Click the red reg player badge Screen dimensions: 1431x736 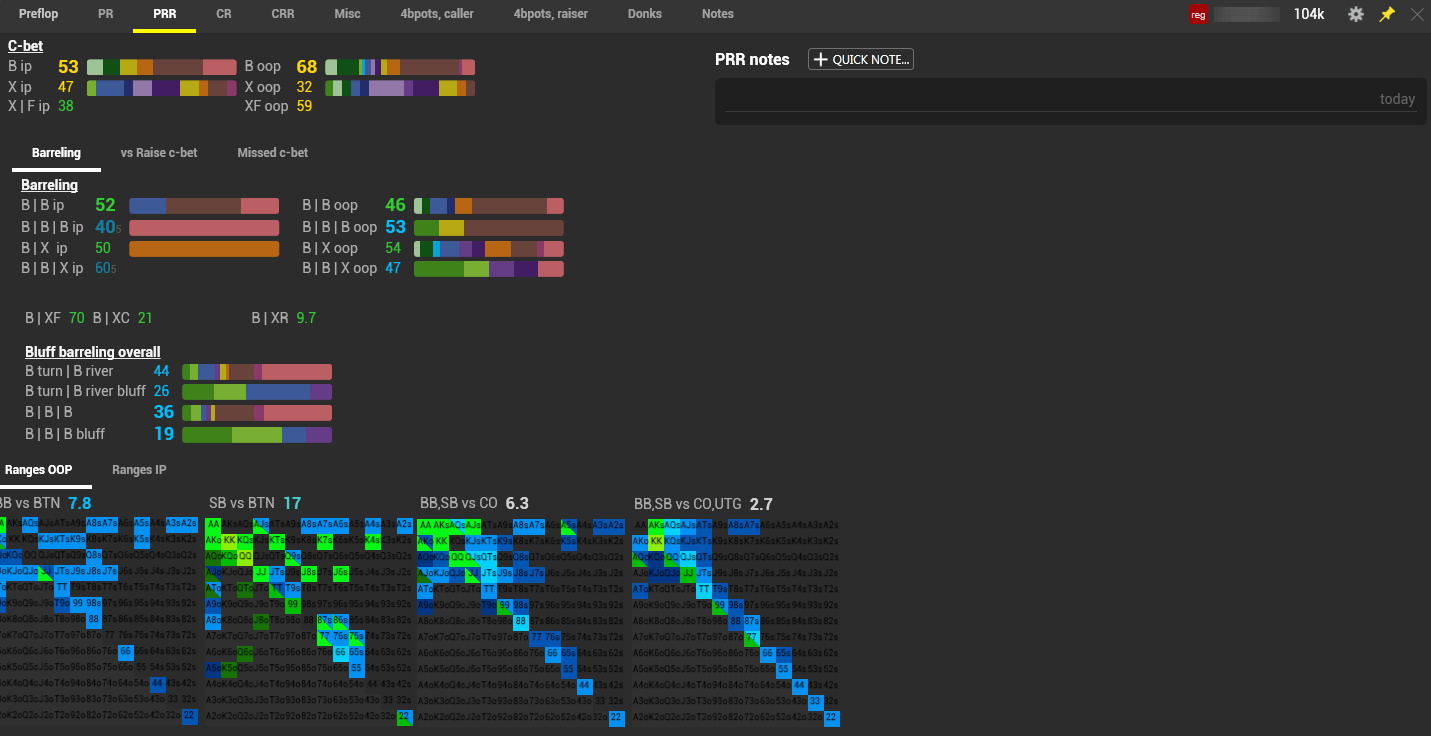[1198, 14]
